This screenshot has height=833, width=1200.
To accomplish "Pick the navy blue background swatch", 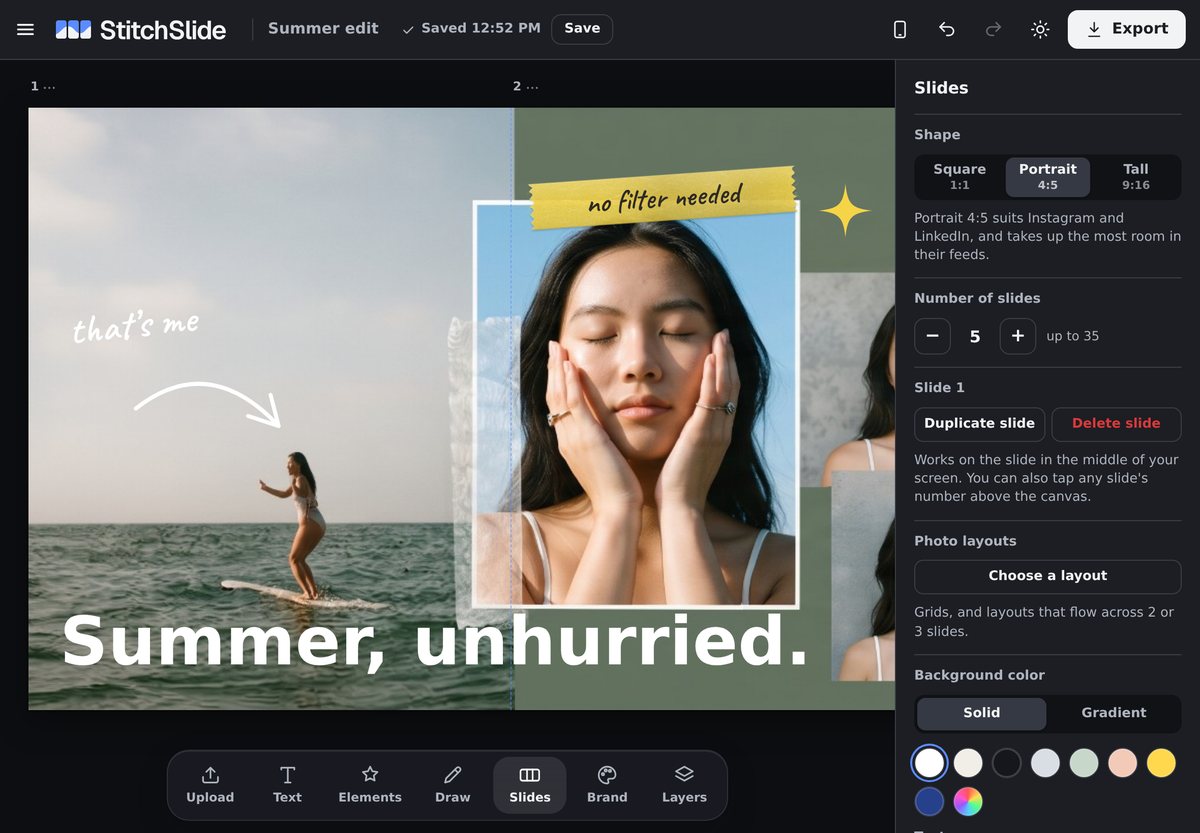I will [929, 801].
